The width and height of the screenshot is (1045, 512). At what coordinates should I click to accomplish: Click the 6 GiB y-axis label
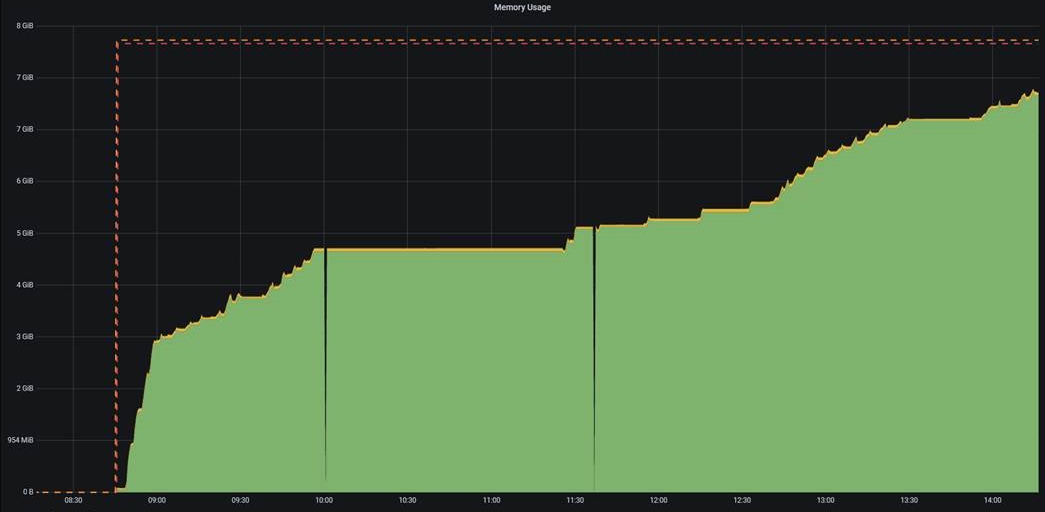pyautogui.click(x=25, y=181)
